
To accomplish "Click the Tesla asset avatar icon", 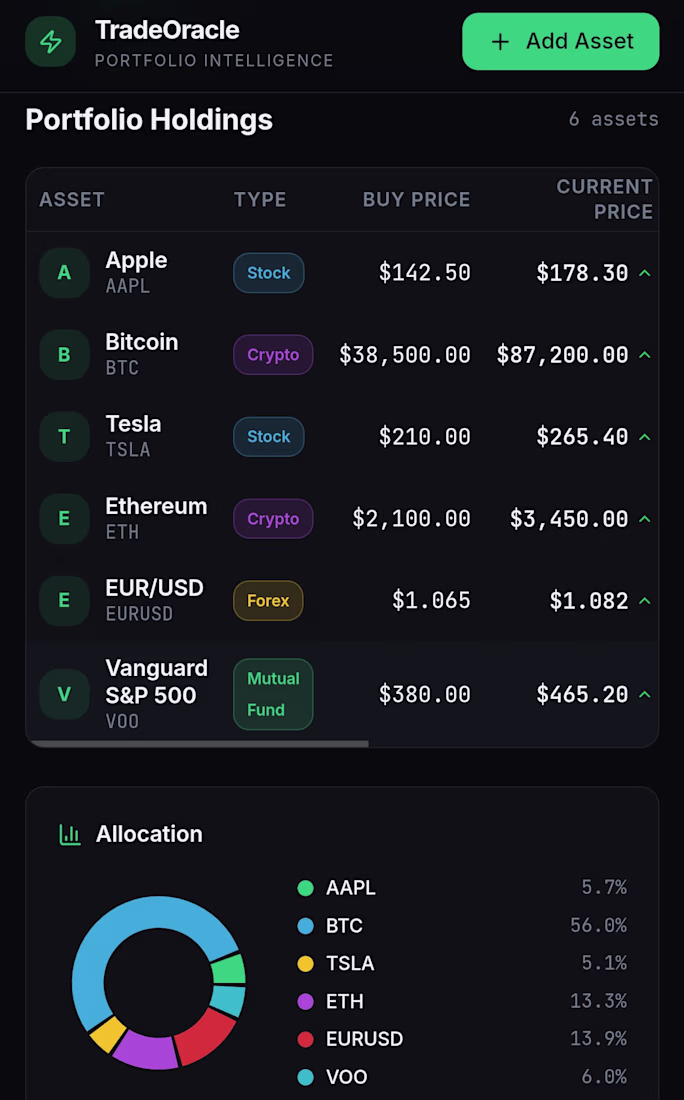I will point(64,437).
